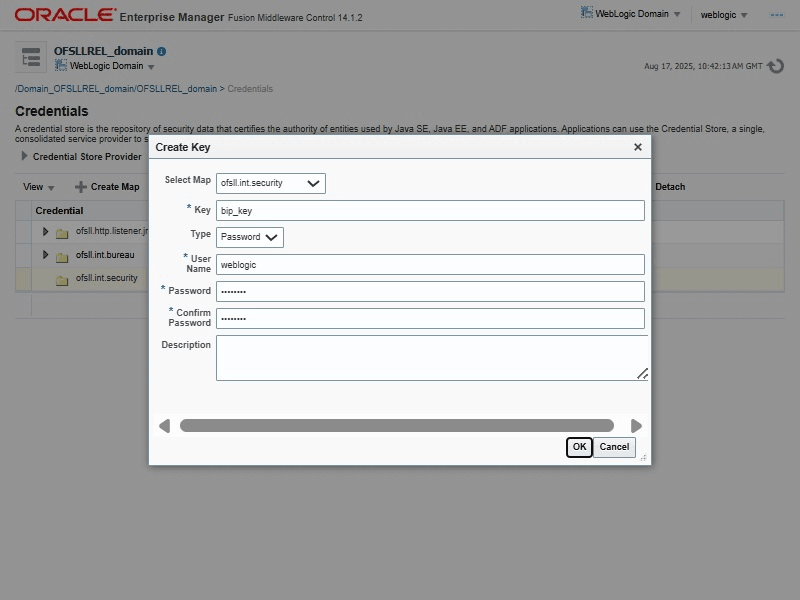Expand the ofsll.int.bureau node
Screen dimensions: 800x600
[45, 254]
